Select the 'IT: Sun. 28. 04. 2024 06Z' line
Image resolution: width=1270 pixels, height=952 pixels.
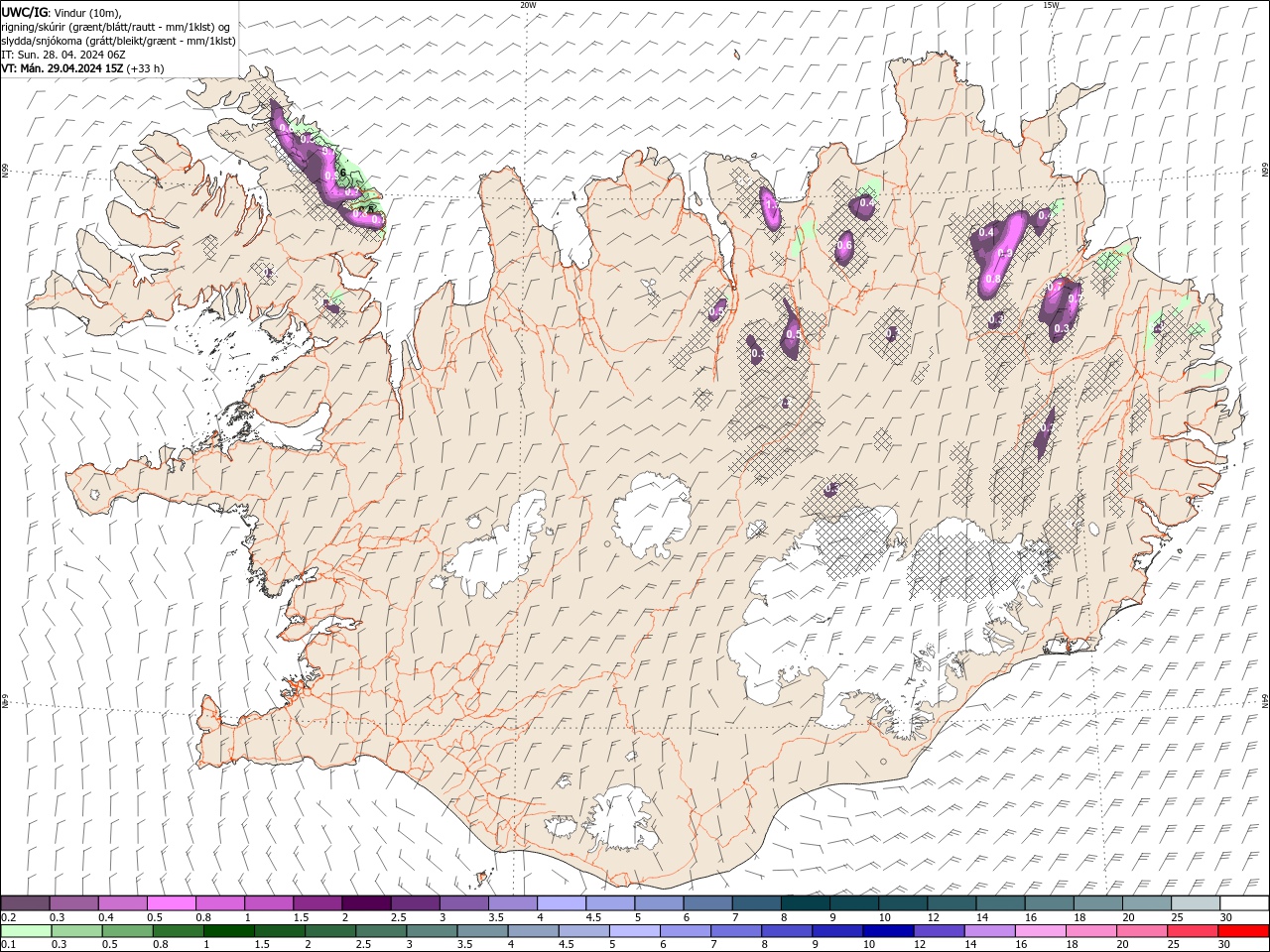(64, 54)
